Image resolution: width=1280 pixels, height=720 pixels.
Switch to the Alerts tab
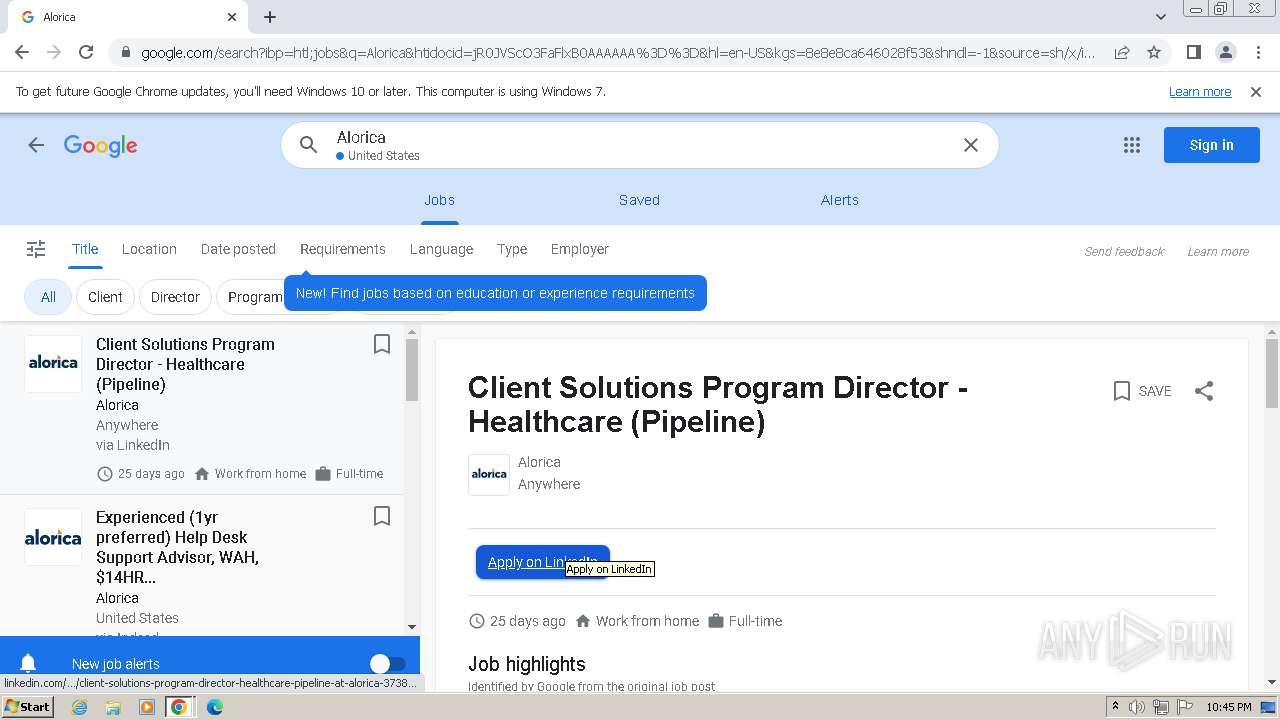(x=840, y=200)
